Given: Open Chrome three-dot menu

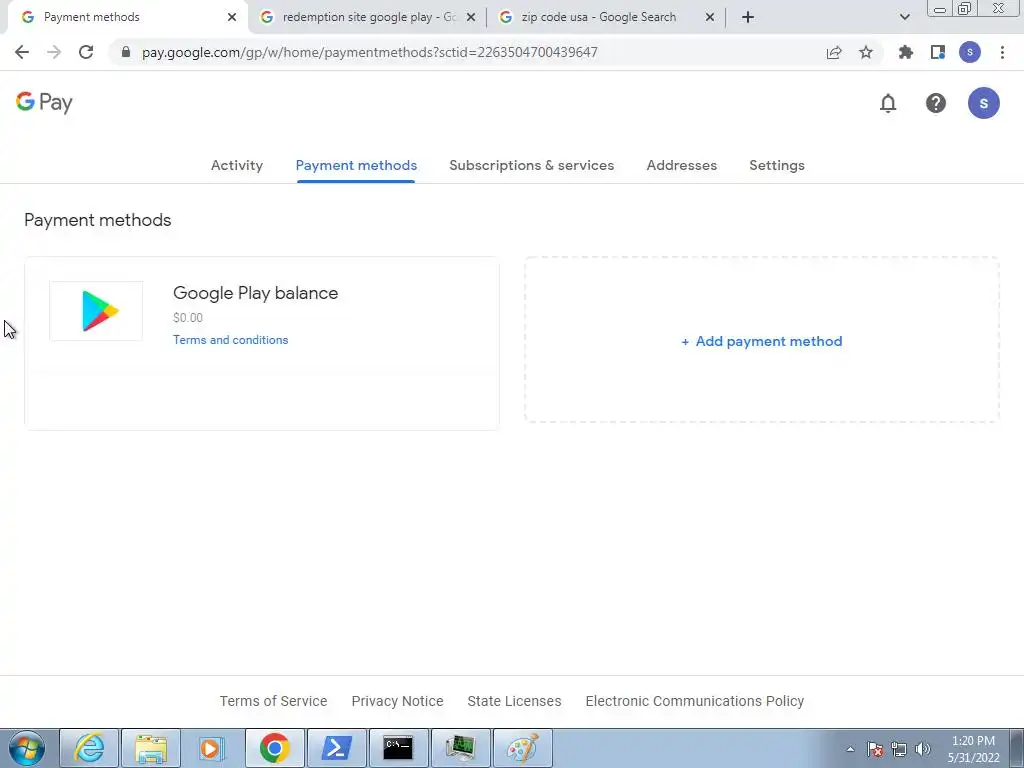Looking at the screenshot, I should [1002, 52].
